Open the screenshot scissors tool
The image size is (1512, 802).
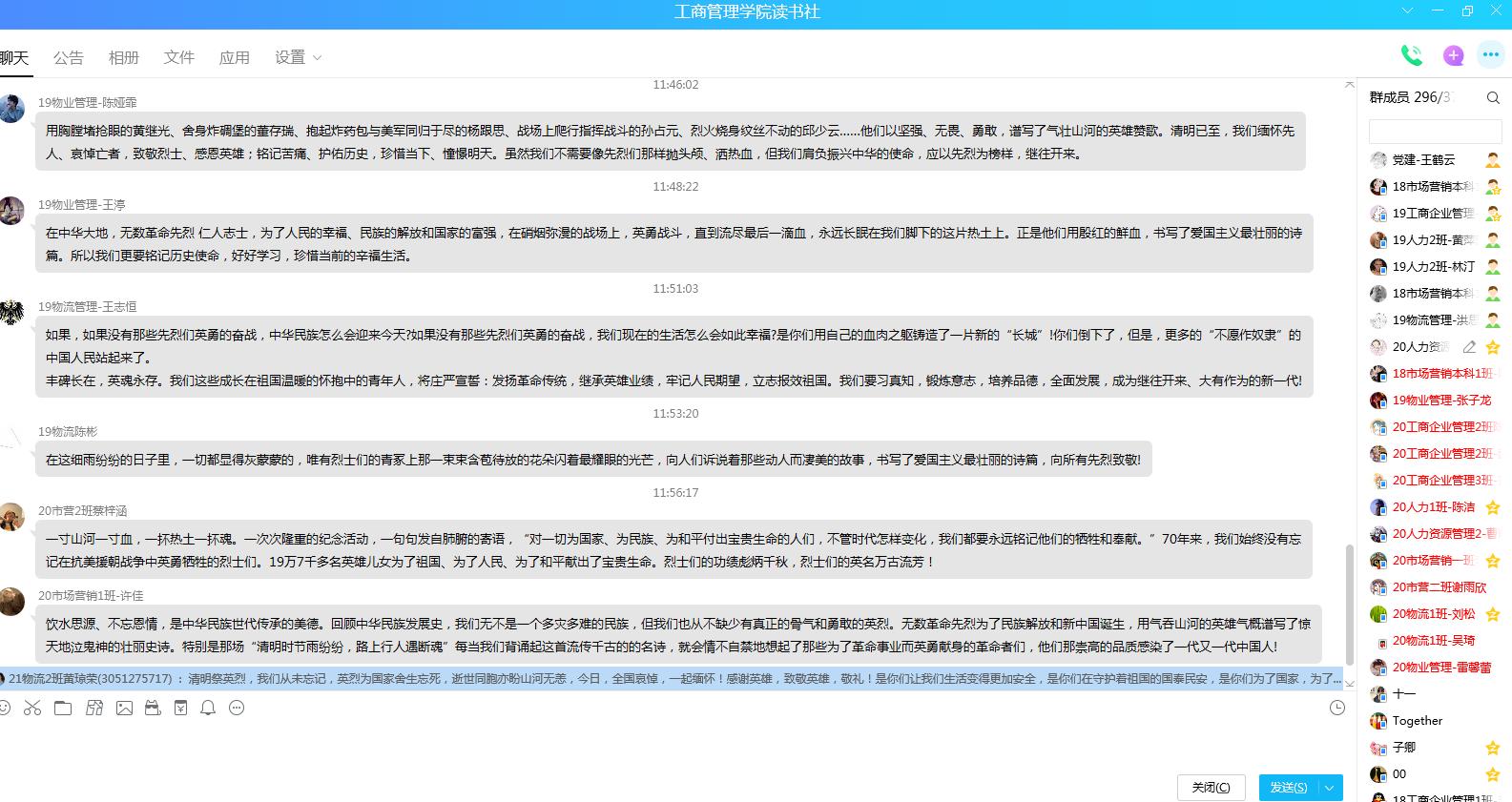[x=32, y=708]
